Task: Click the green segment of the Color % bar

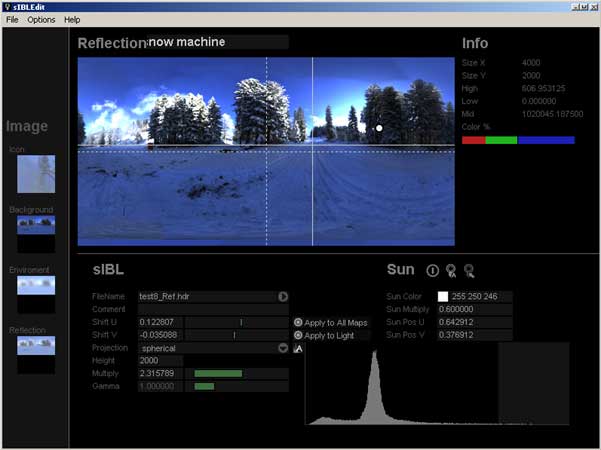Action: 501,140
